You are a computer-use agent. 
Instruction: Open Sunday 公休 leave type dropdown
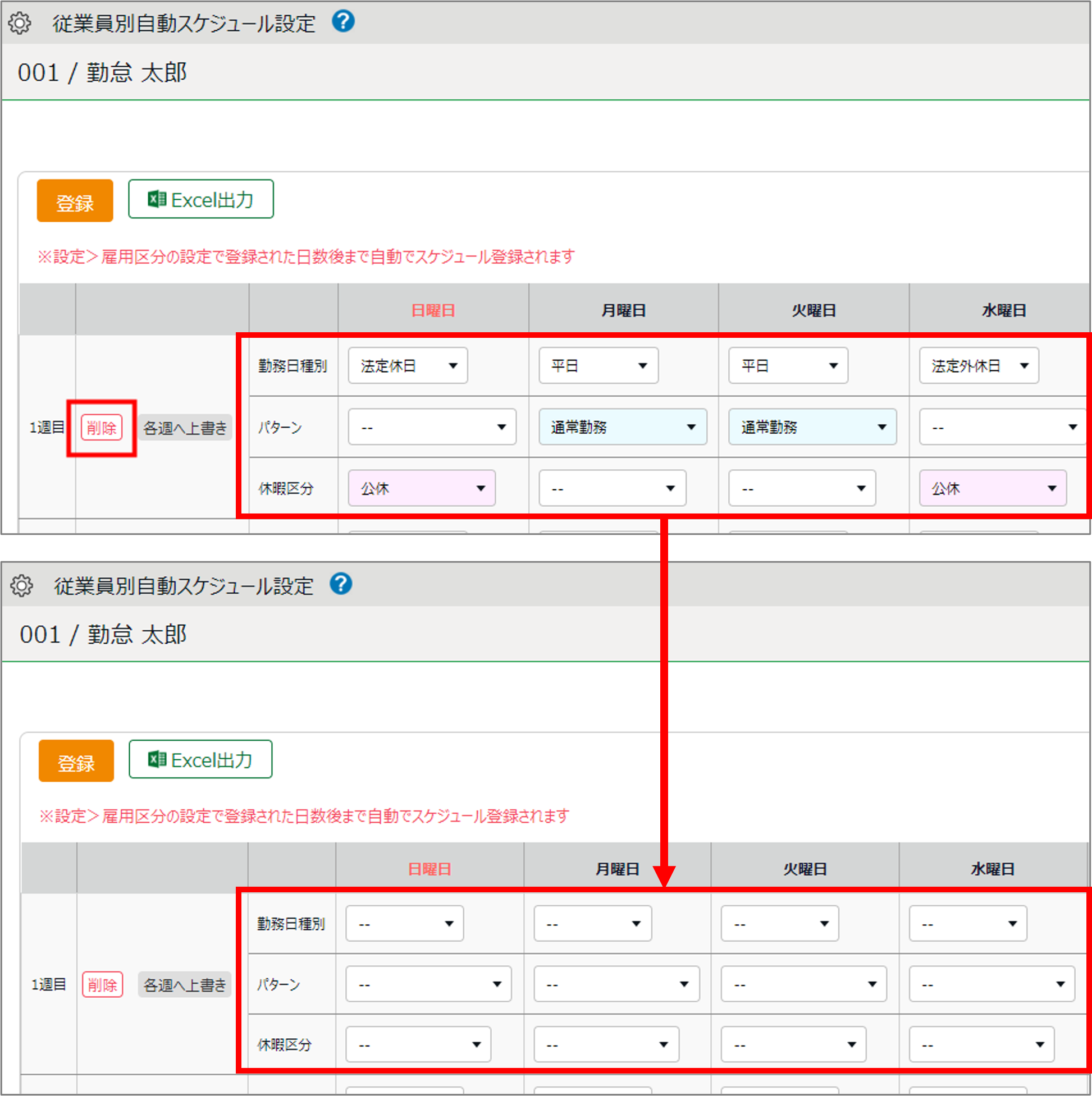point(421,488)
